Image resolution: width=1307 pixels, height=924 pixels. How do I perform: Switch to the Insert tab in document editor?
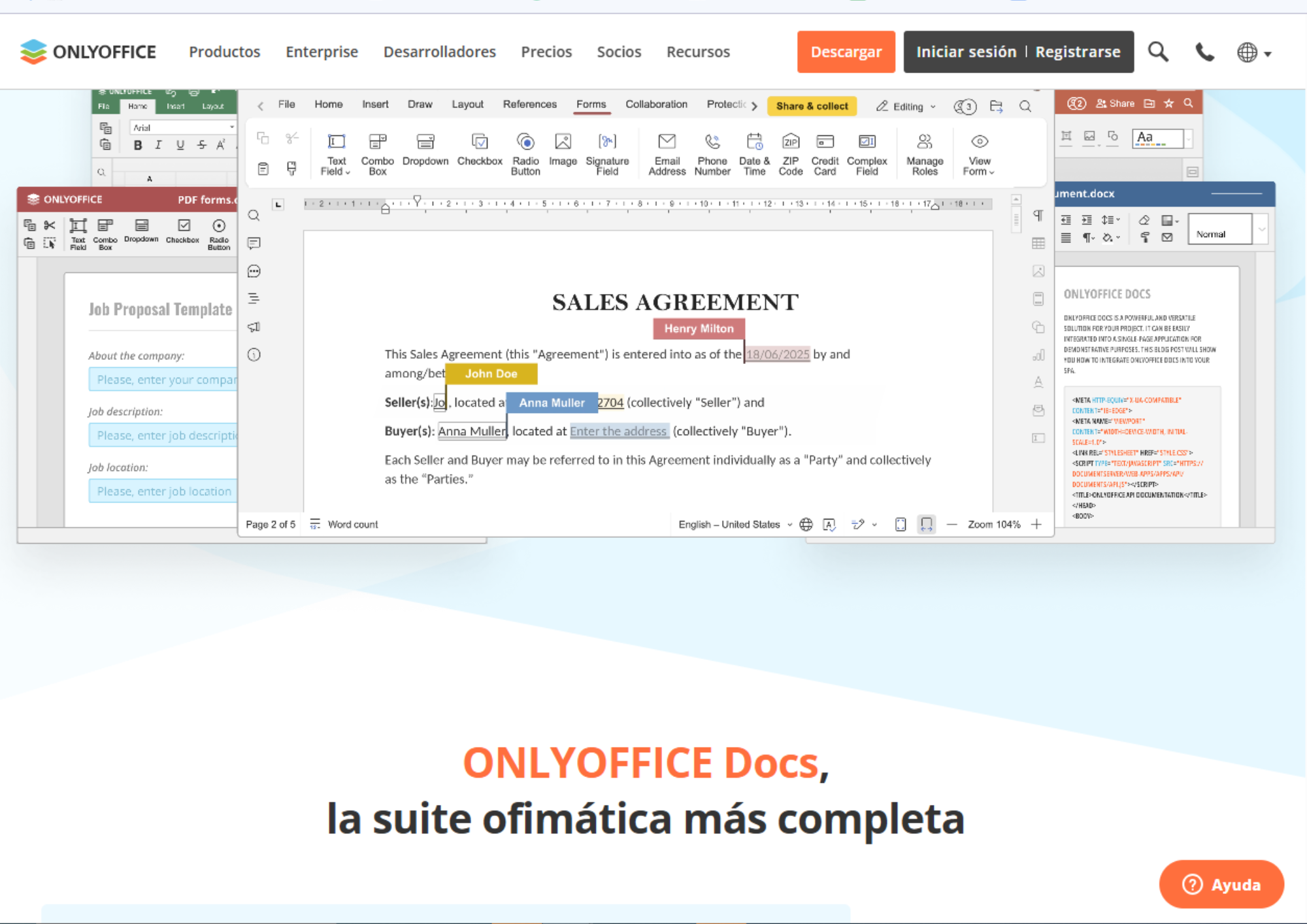pos(375,104)
